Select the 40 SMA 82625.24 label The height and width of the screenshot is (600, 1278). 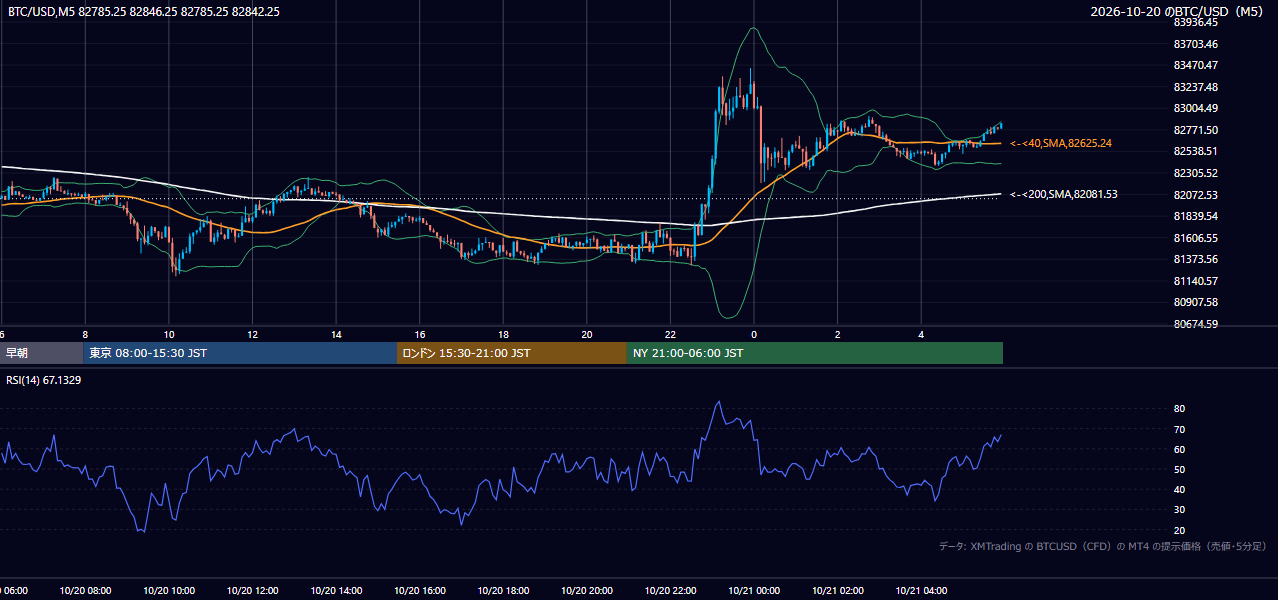1061,143
